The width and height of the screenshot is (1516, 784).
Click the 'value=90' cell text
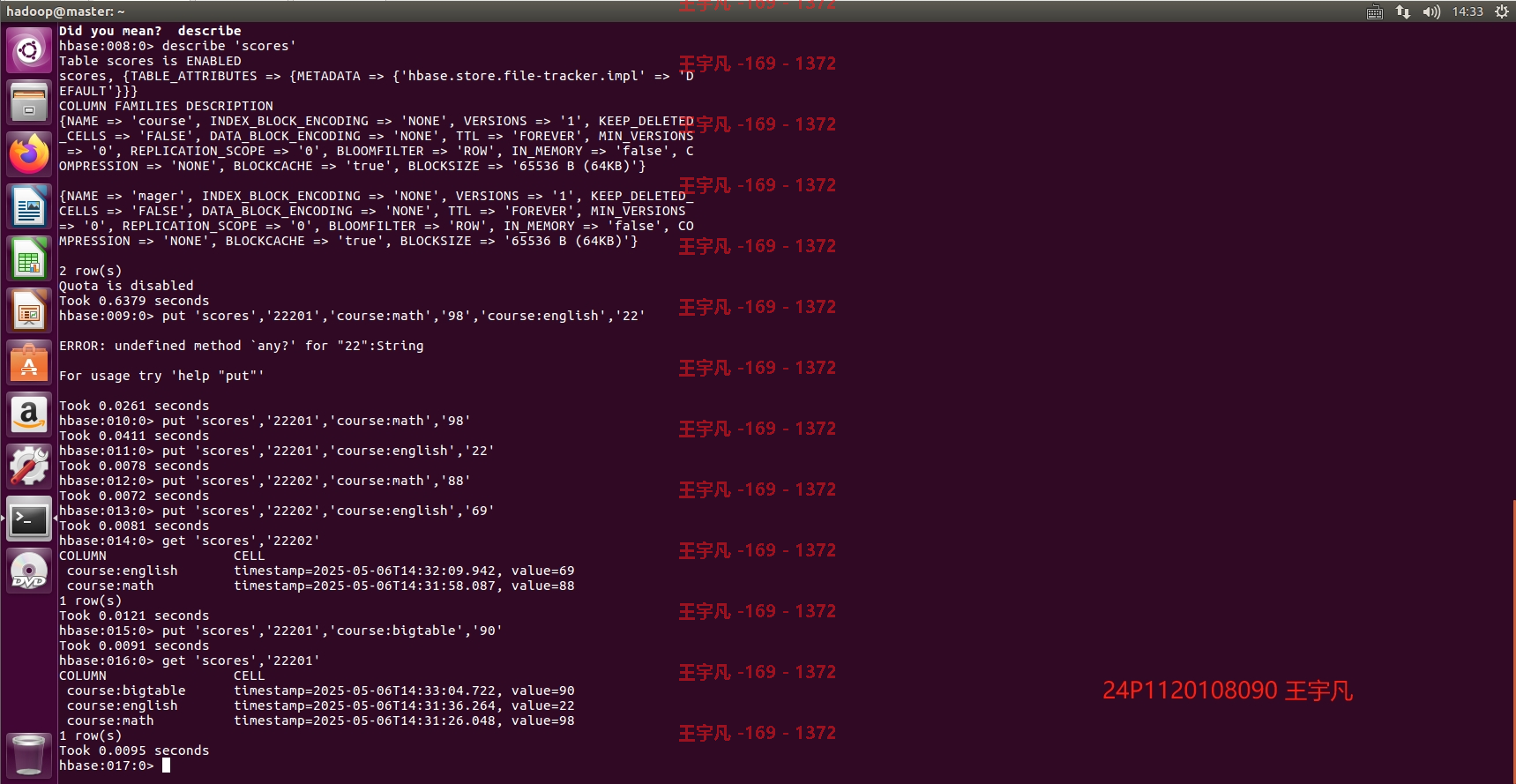tap(542, 691)
